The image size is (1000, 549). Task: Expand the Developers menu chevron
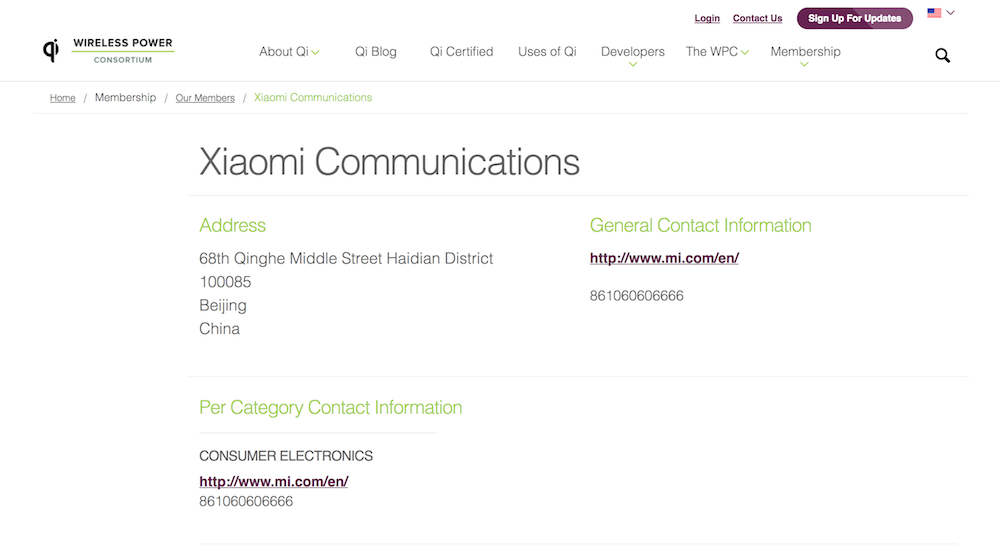[x=633, y=64]
